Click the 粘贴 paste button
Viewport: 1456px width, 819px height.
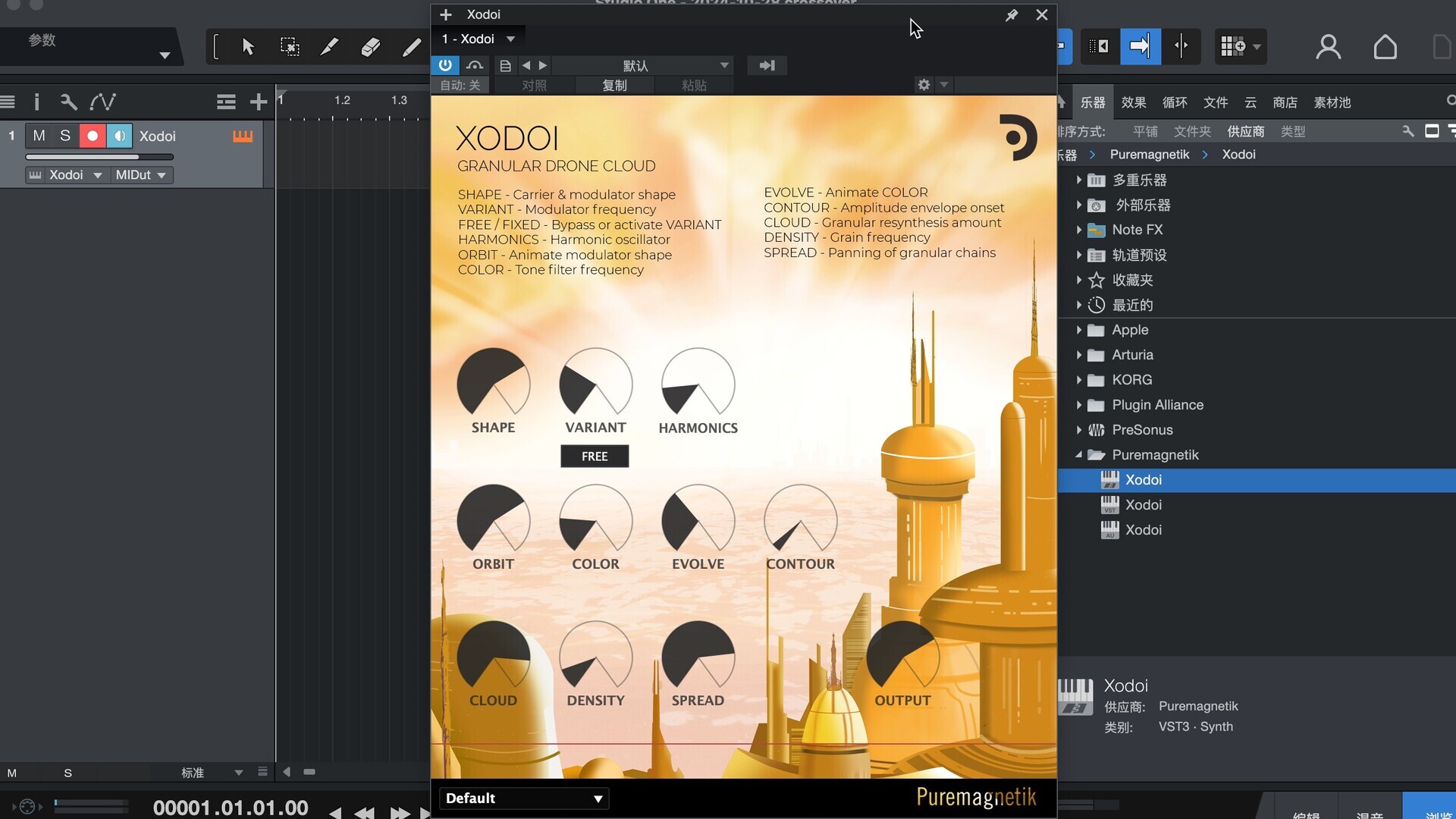coord(695,85)
